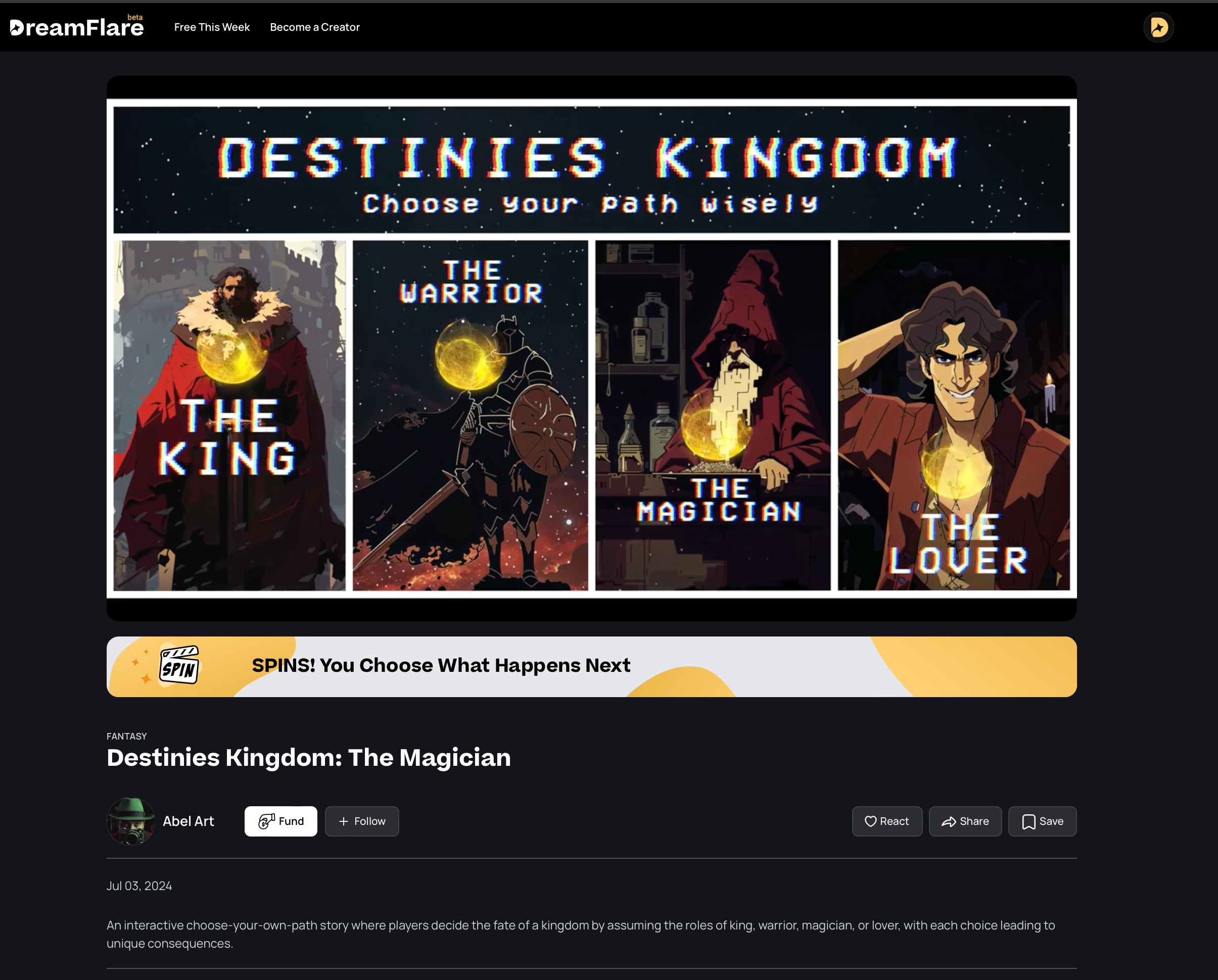
Task: Click the DreamFlare beta logo
Action: pyautogui.click(x=76, y=27)
